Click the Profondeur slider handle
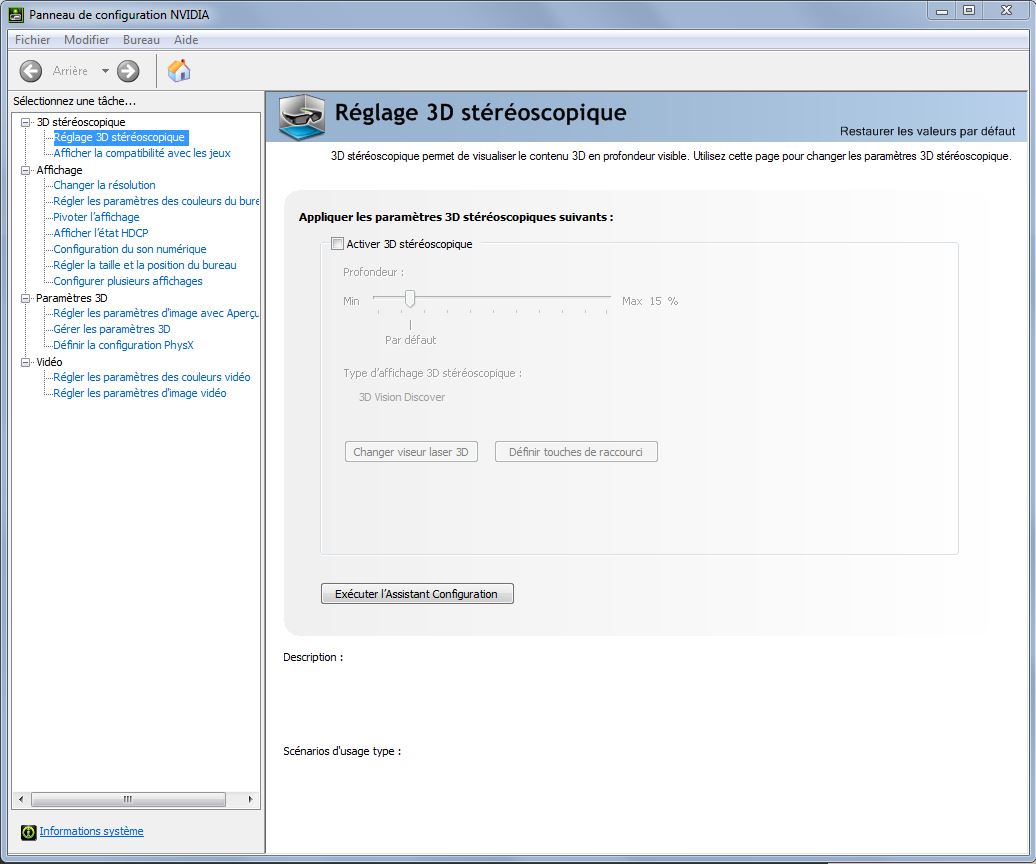1036x864 pixels. pyautogui.click(x=410, y=299)
